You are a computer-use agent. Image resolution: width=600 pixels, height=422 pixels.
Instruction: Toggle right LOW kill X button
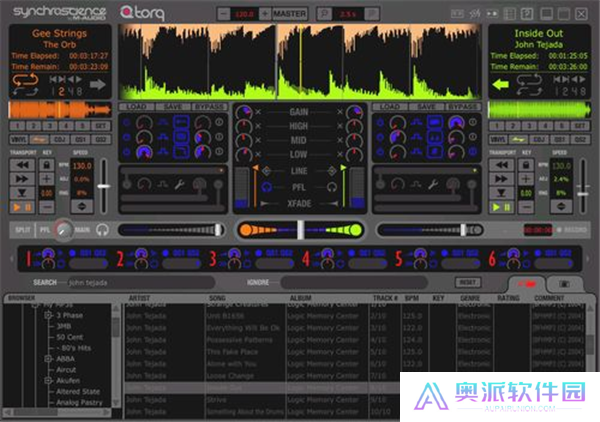click(340, 154)
